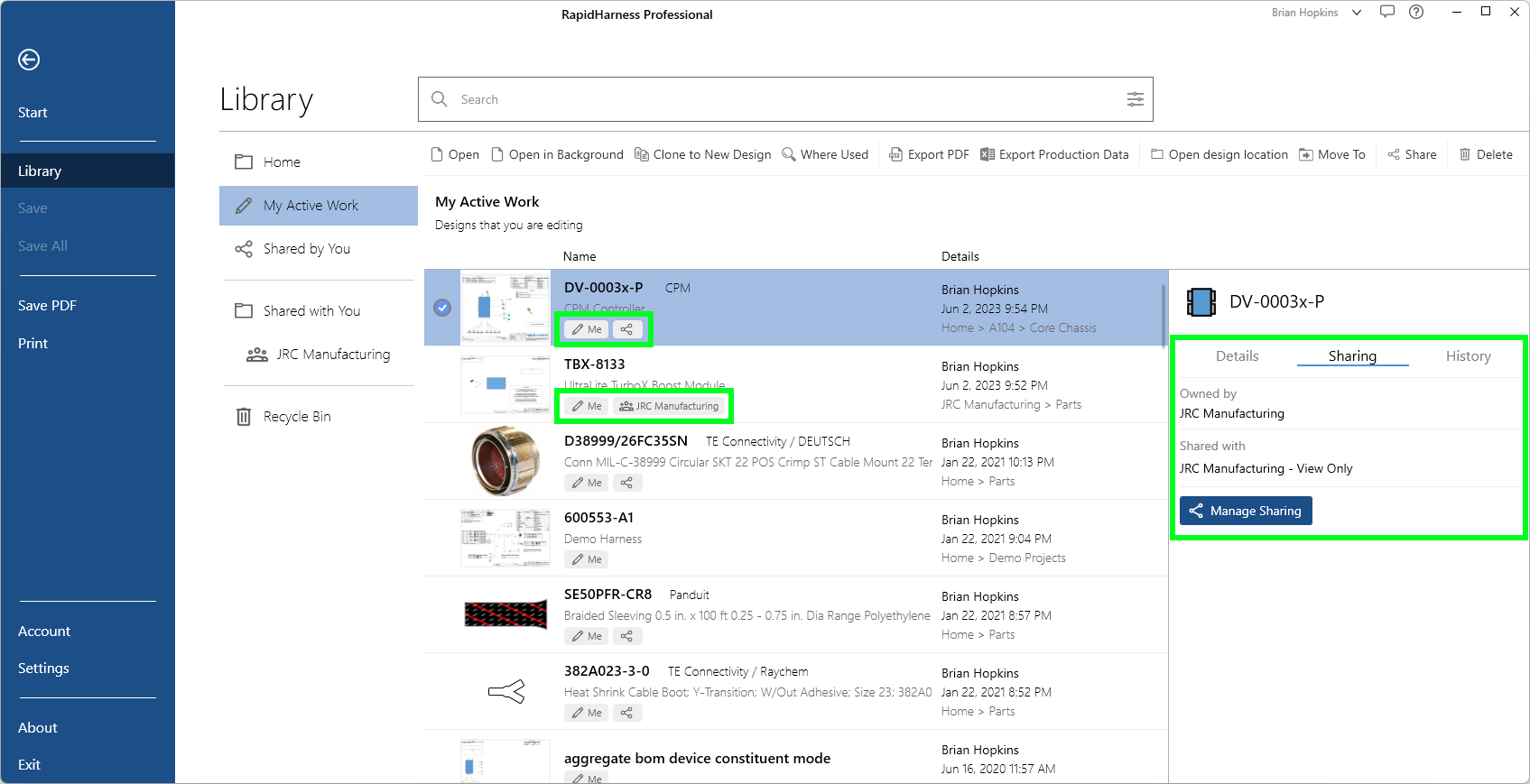1530x784 pixels.
Task: Click the share icon on D38999/26FC35SN row
Action: (x=626, y=483)
